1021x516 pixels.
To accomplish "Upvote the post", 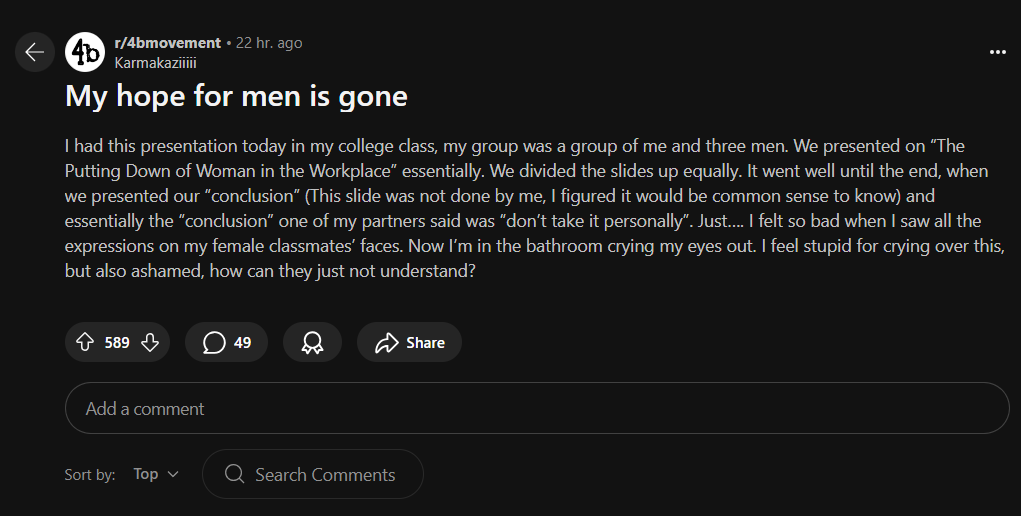I will click(x=85, y=343).
